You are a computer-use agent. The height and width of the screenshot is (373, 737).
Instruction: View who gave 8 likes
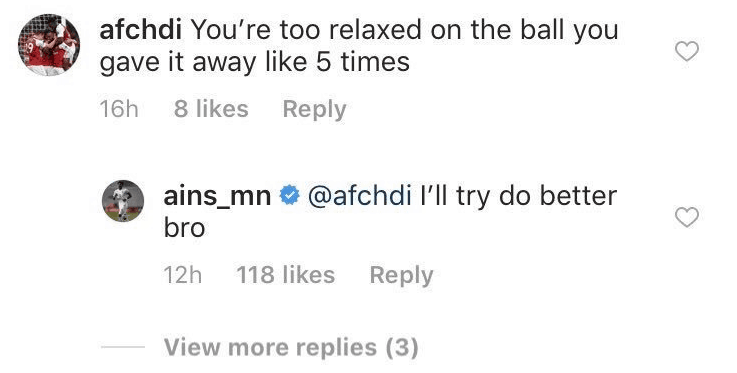(211, 109)
